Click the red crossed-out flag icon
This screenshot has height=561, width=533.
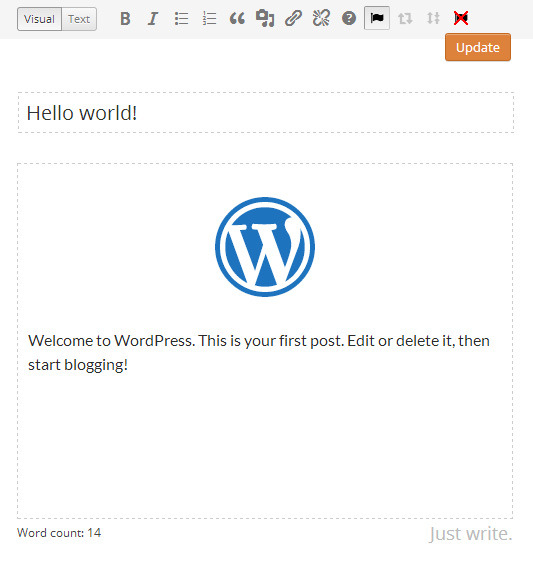[x=461, y=18]
